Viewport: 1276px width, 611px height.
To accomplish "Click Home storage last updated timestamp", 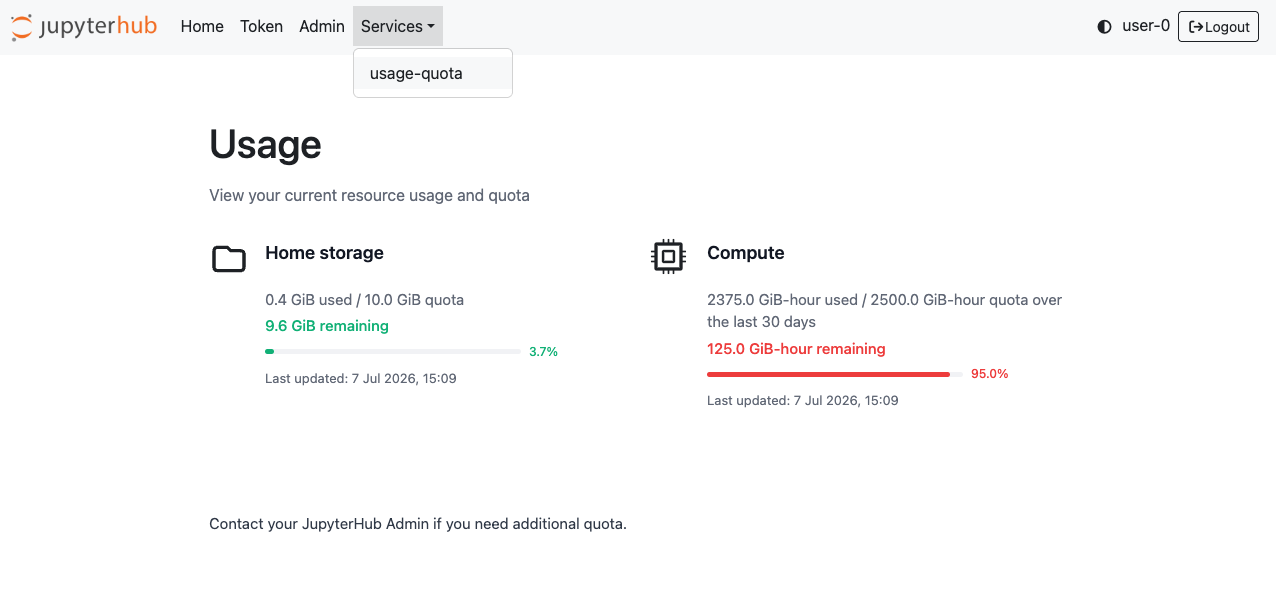I will click(361, 379).
